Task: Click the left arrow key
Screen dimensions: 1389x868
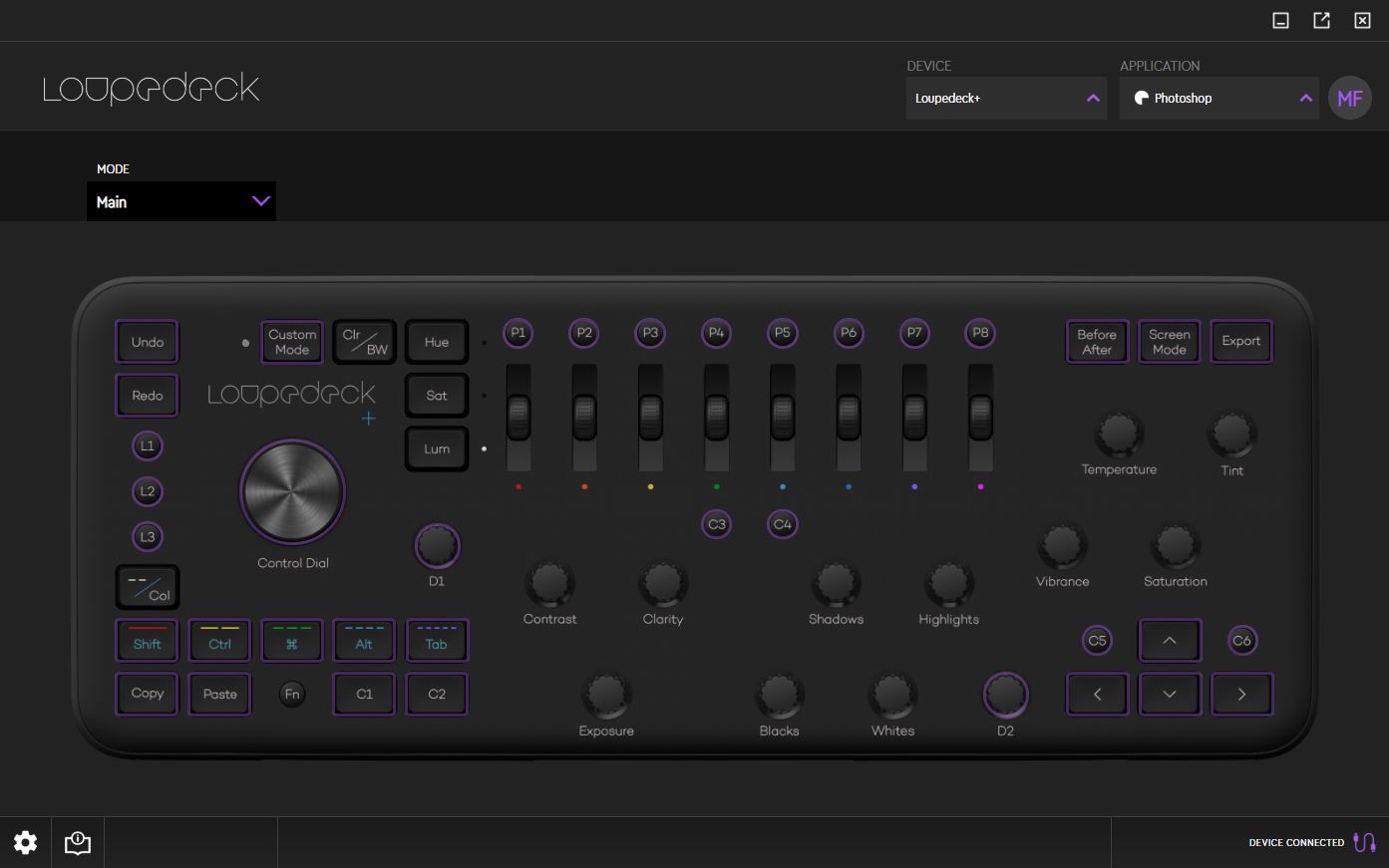Action: point(1097,695)
